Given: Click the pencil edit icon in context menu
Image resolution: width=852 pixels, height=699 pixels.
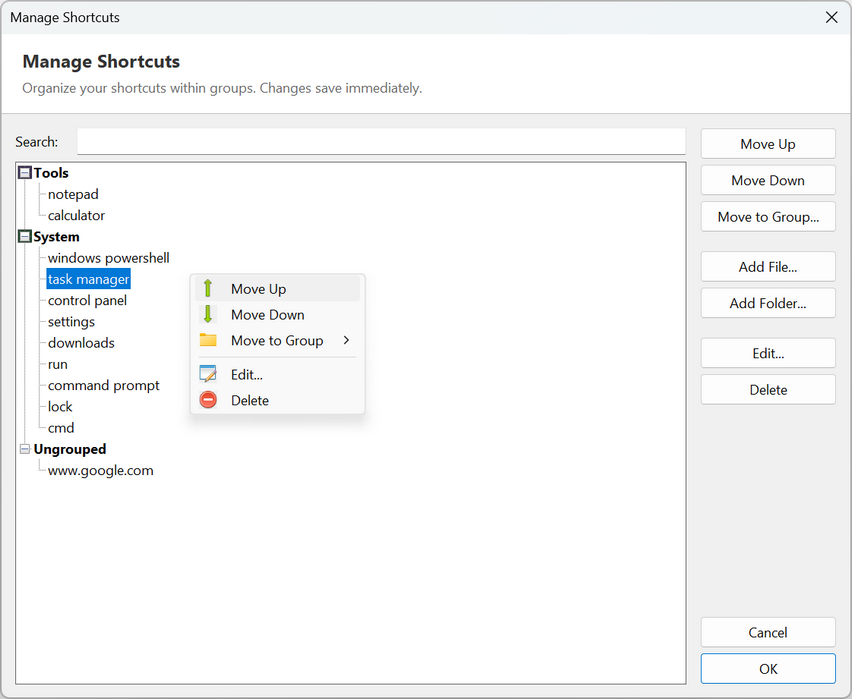Looking at the screenshot, I should click(208, 374).
